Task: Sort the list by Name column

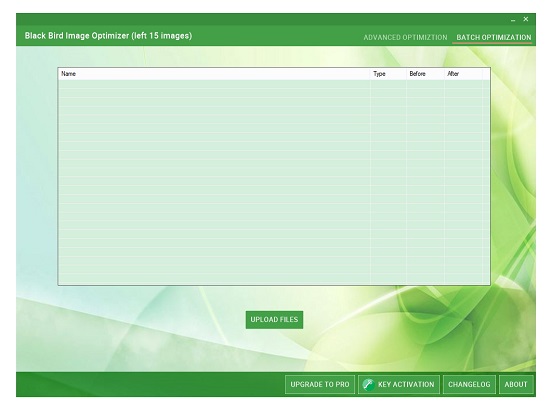Action: (x=214, y=74)
